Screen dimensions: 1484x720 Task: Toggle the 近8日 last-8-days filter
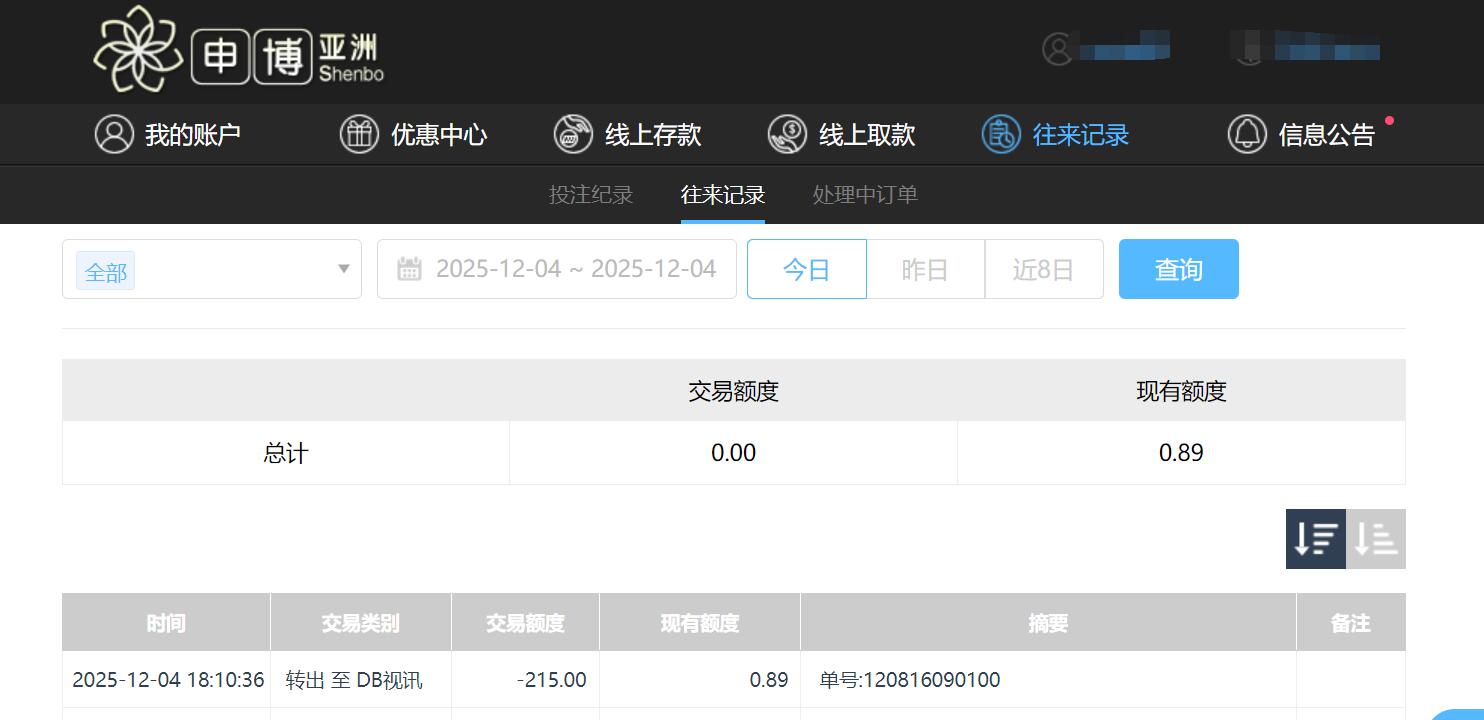(1043, 268)
